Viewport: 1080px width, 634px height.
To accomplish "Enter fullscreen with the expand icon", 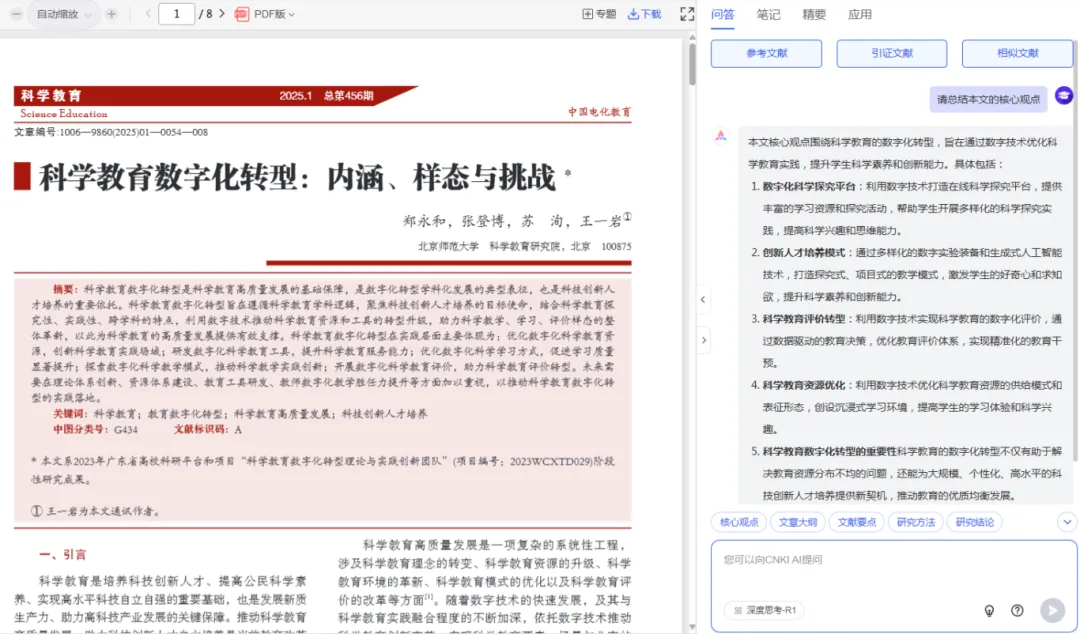I will click(687, 14).
